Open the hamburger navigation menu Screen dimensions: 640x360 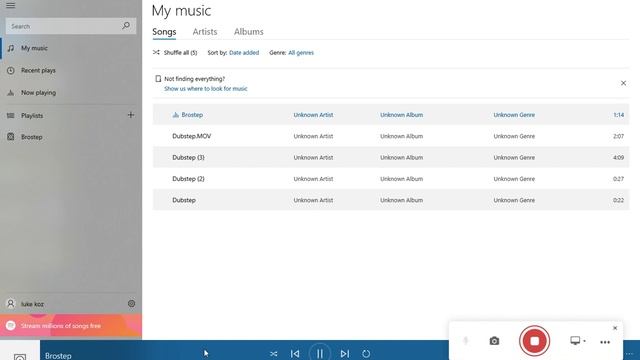tap(11, 5)
